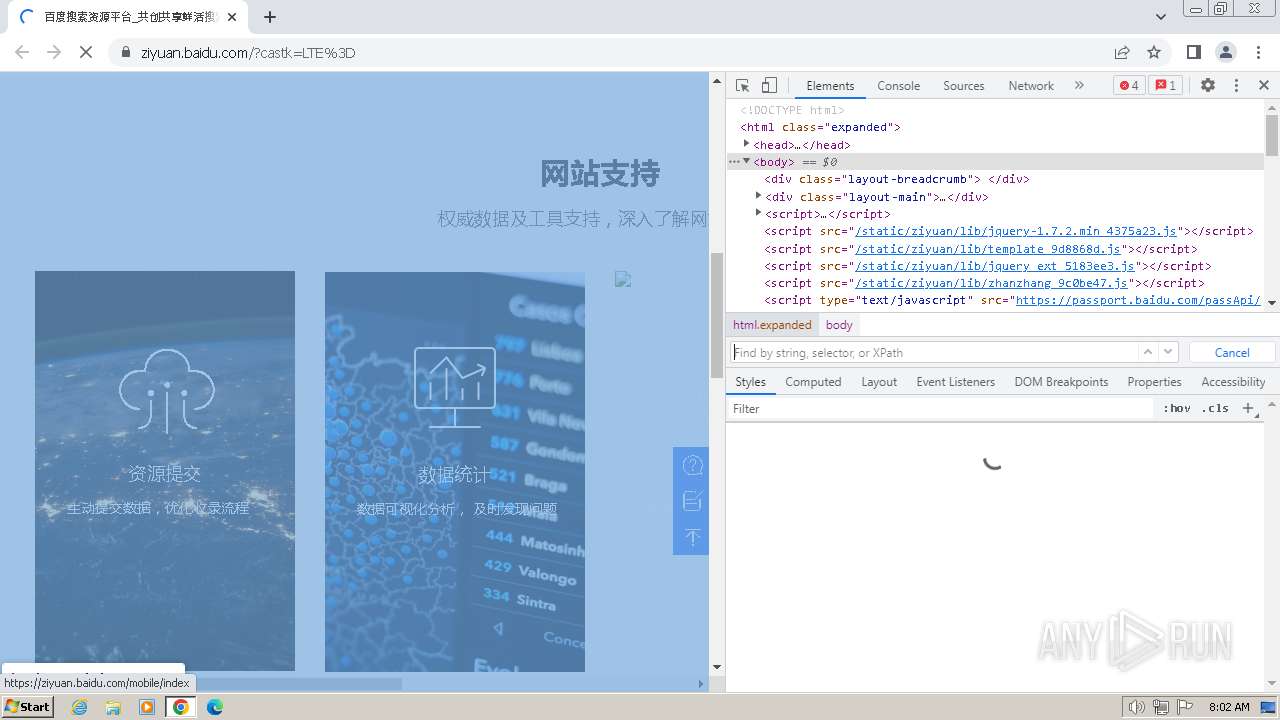1280x720 pixels.
Task: Select the Elements tab
Action: pyautogui.click(x=830, y=86)
